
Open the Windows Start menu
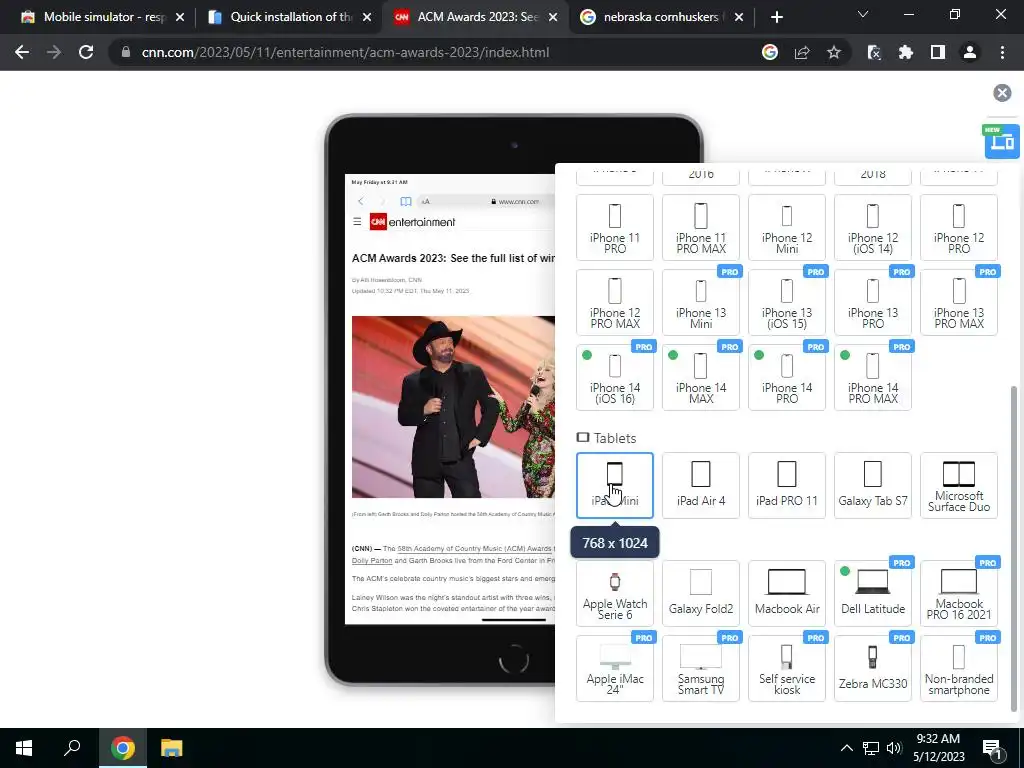click(x=24, y=748)
